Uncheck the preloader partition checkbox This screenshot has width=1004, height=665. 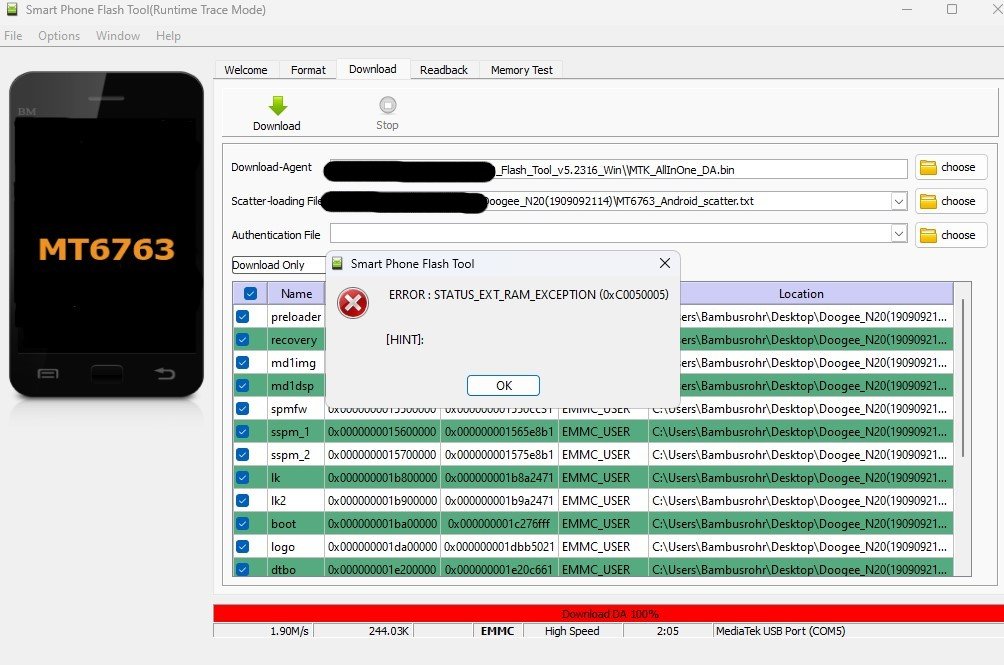click(x=243, y=317)
